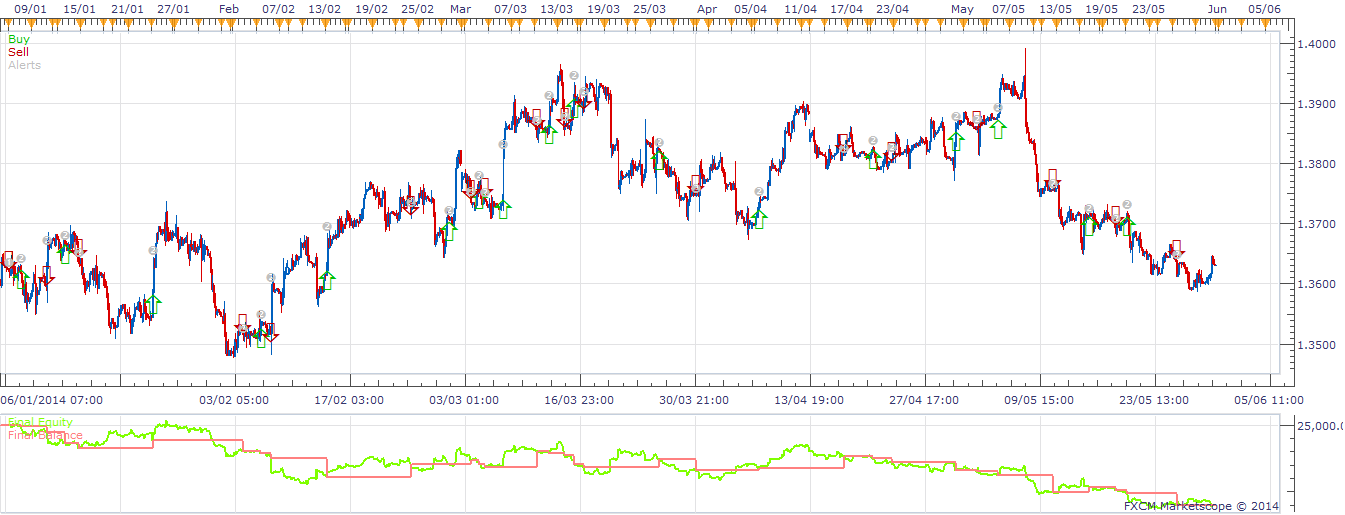This screenshot has width=1345, height=515.
Task: Click the 17/02 03:00 time label
Action: pyautogui.click(x=350, y=400)
